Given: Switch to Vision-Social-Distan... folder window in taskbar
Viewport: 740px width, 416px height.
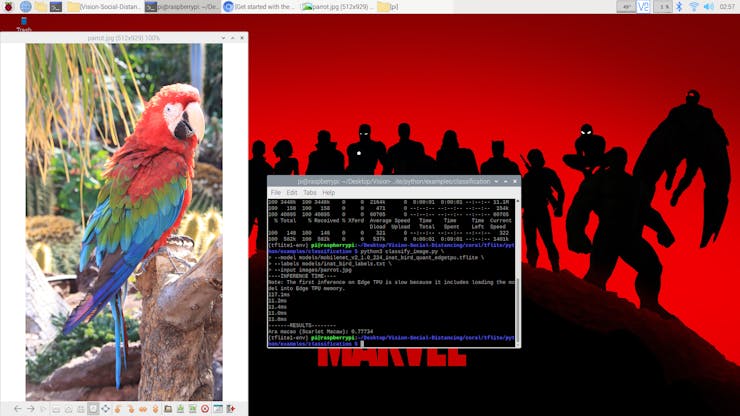Looking at the screenshot, I should tap(103, 7).
